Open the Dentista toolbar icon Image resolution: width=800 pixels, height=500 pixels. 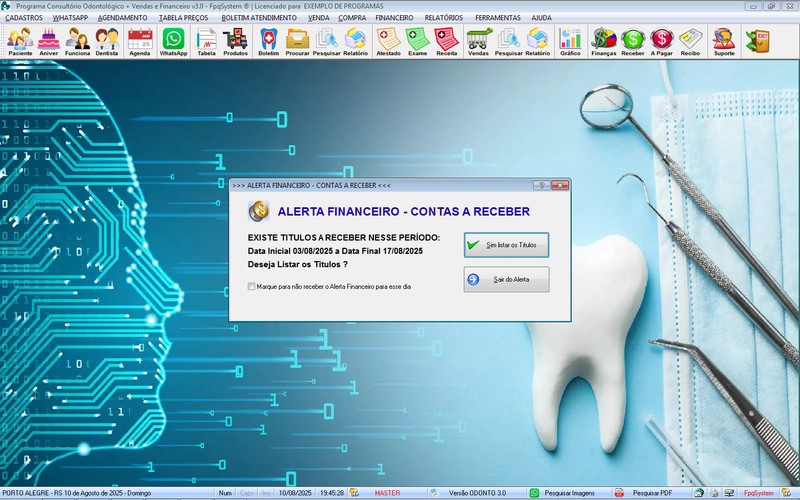pos(107,41)
